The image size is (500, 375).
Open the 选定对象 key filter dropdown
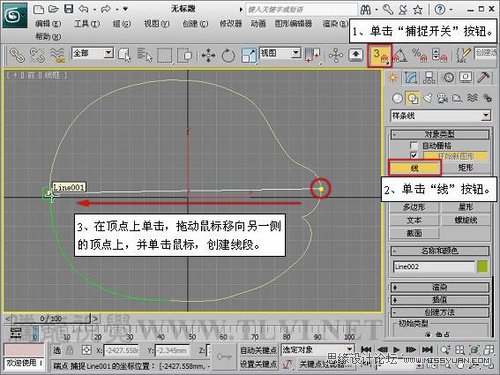point(317,349)
